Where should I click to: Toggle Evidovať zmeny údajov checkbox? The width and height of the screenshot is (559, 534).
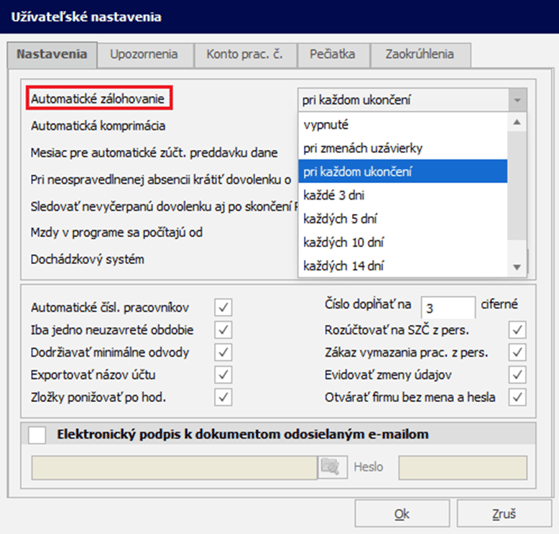coord(517,375)
